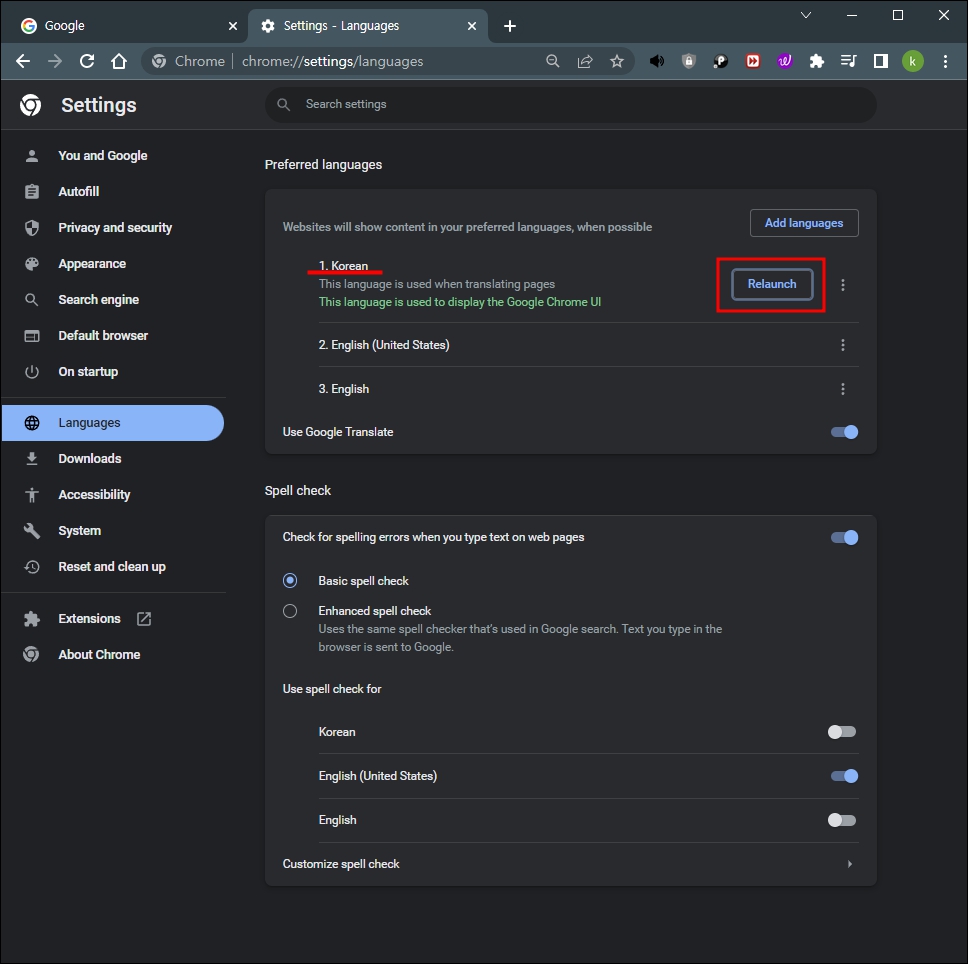This screenshot has width=968, height=964.
Task: Enable spell check for English
Action: click(x=842, y=820)
